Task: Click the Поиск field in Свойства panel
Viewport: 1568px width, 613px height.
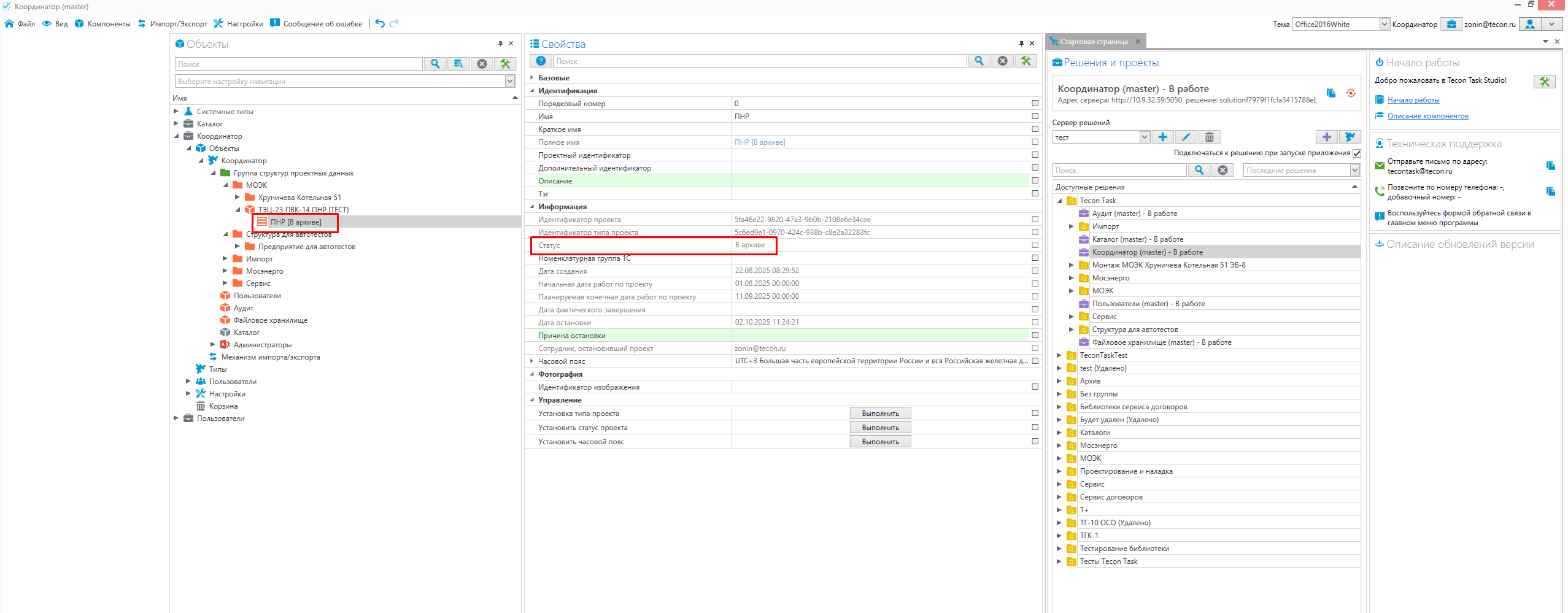Action: (x=759, y=61)
